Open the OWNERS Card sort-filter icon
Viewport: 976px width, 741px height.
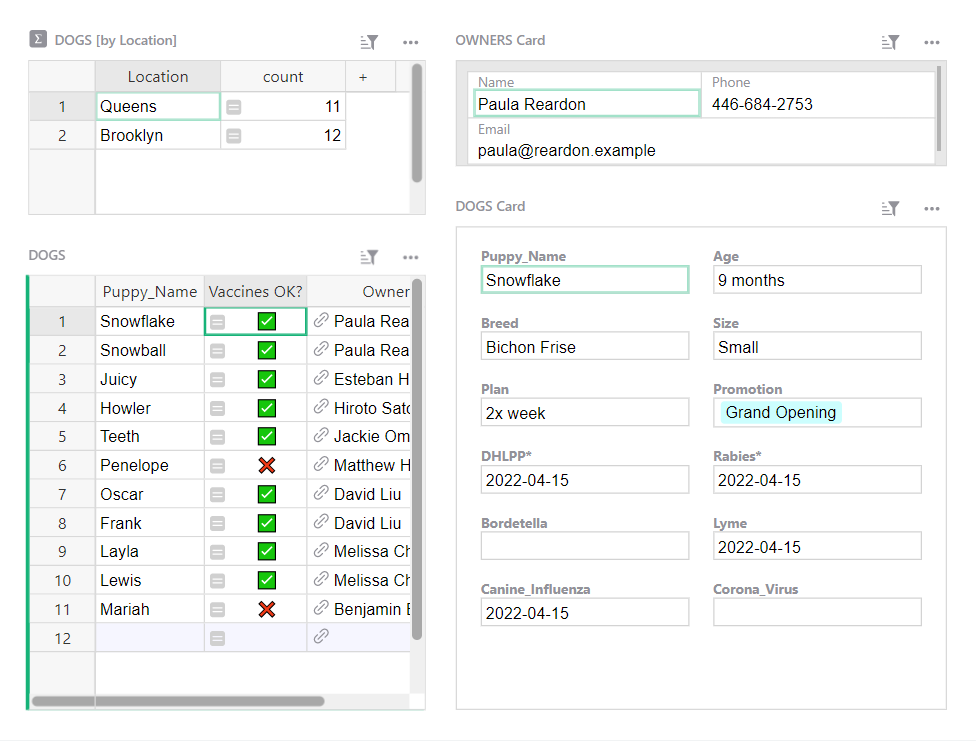tap(890, 42)
